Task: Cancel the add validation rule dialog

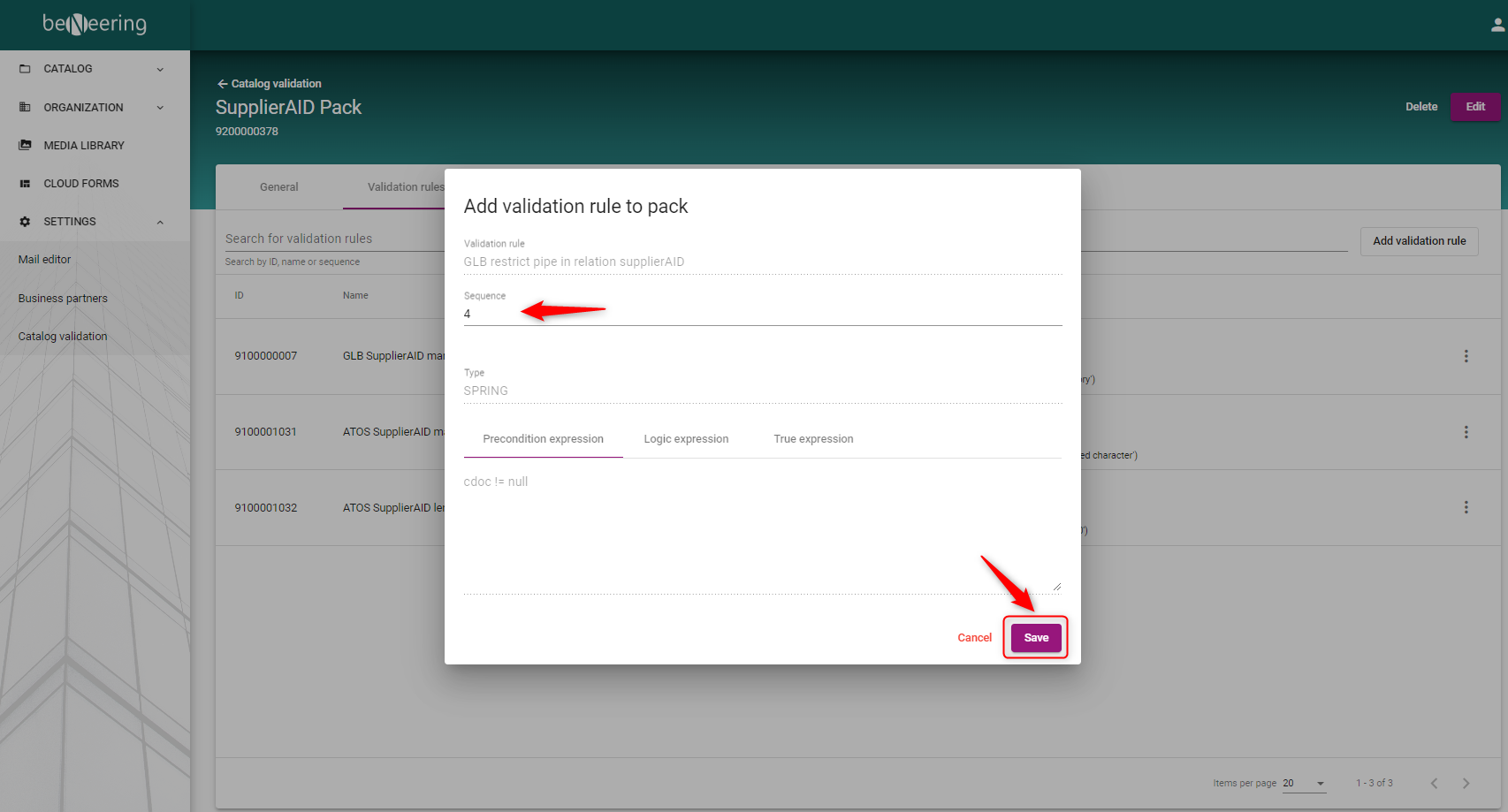Action: (x=974, y=638)
